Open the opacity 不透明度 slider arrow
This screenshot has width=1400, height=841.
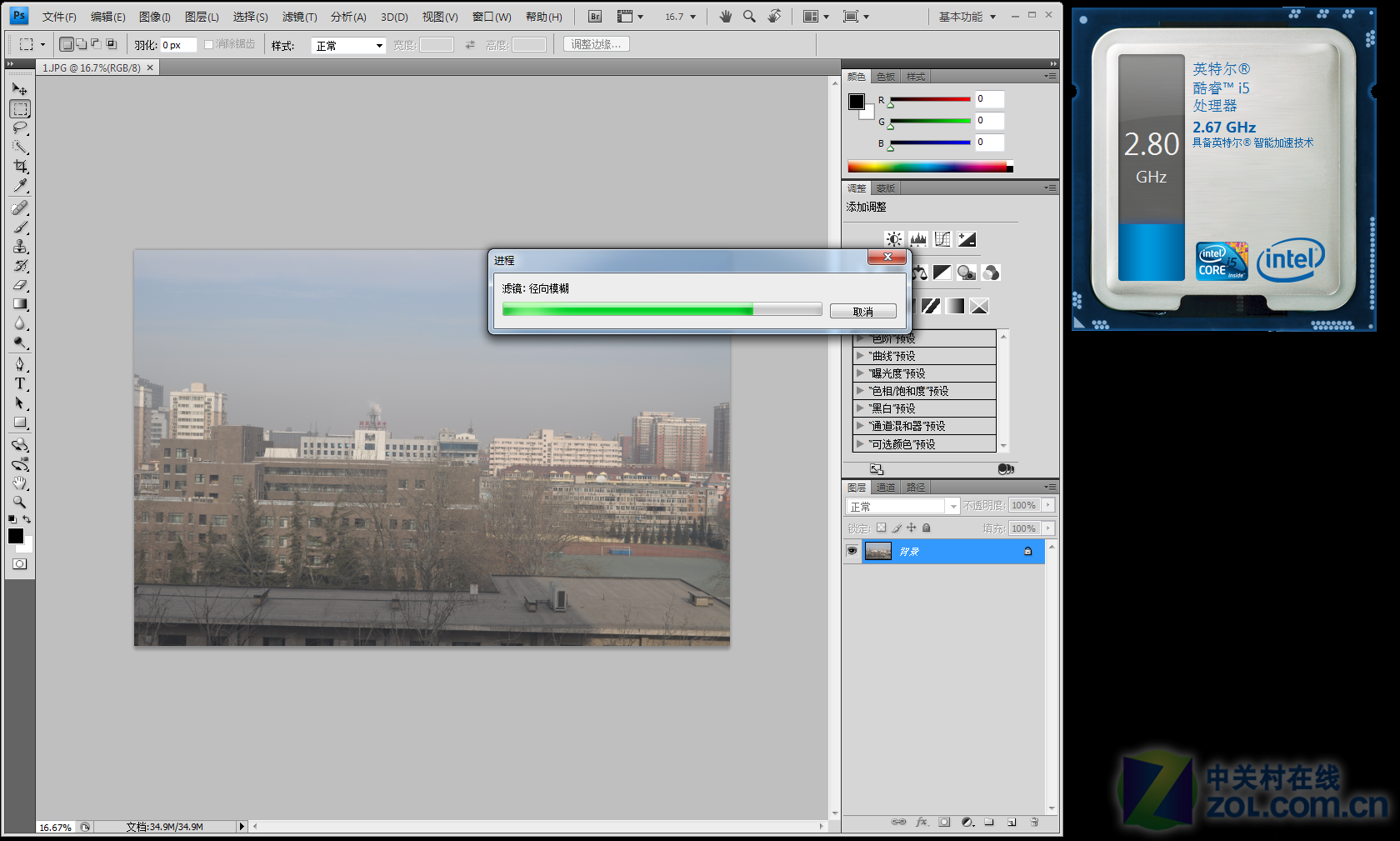coord(1048,505)
